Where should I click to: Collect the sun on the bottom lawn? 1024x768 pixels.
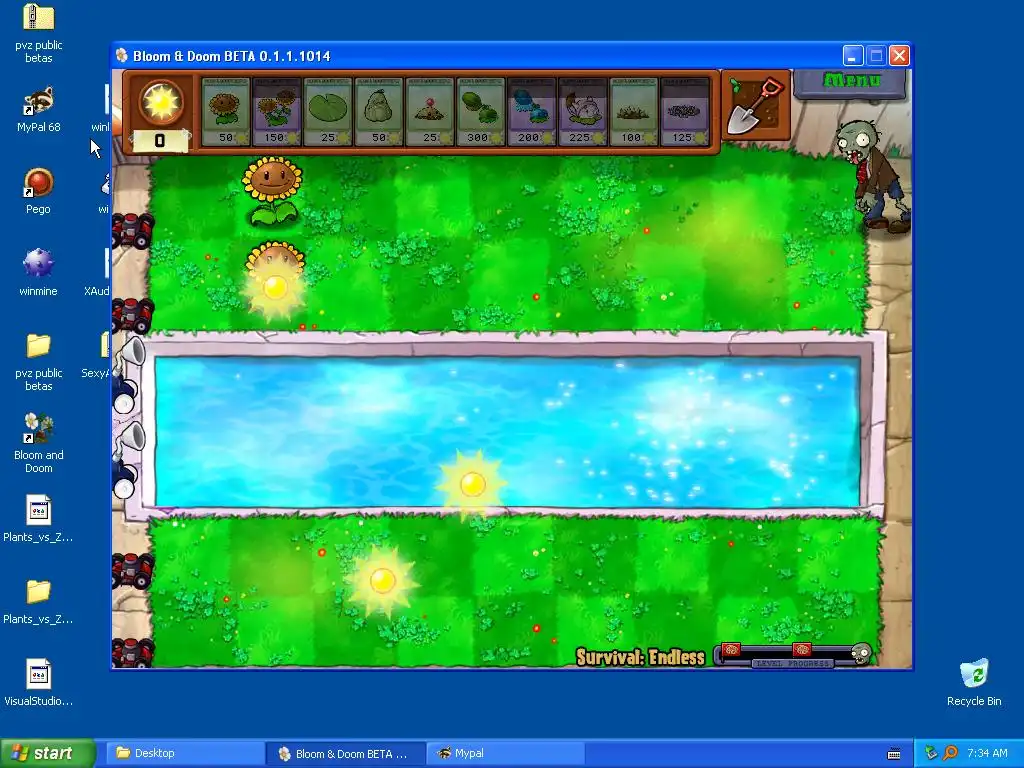[382, 581]
